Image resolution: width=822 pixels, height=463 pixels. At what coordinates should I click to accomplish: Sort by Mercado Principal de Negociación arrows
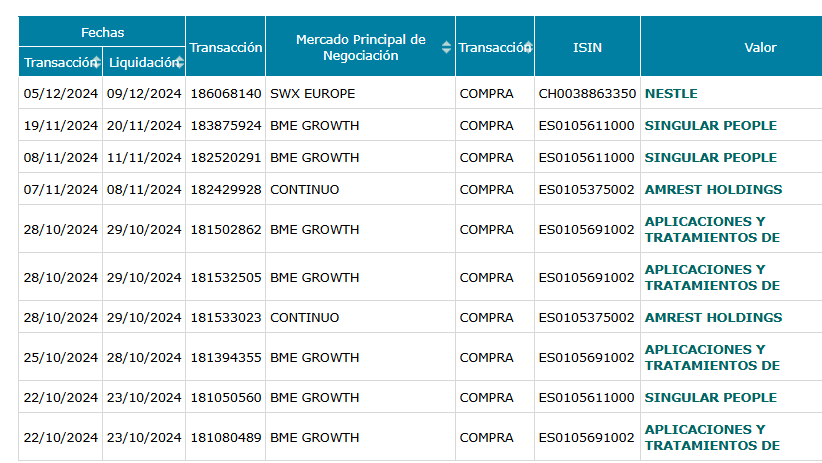(446, 47)
